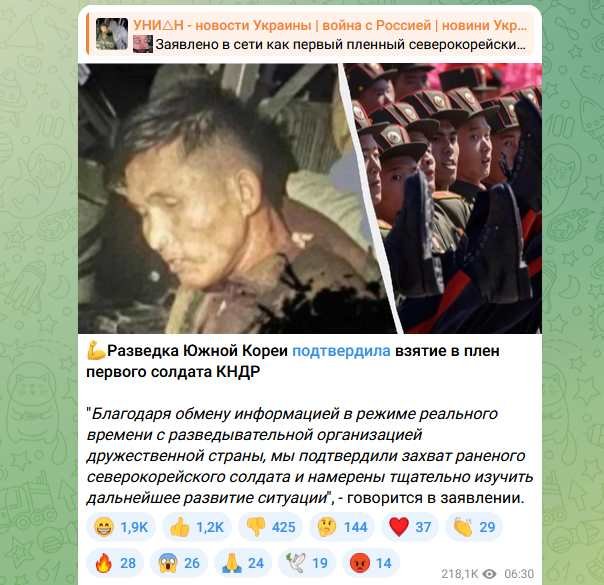Image resolution: width=604 pixels, height=585 pixels.
Task: Open the УНИАН channel name in reply header
Action: [330, 25]
